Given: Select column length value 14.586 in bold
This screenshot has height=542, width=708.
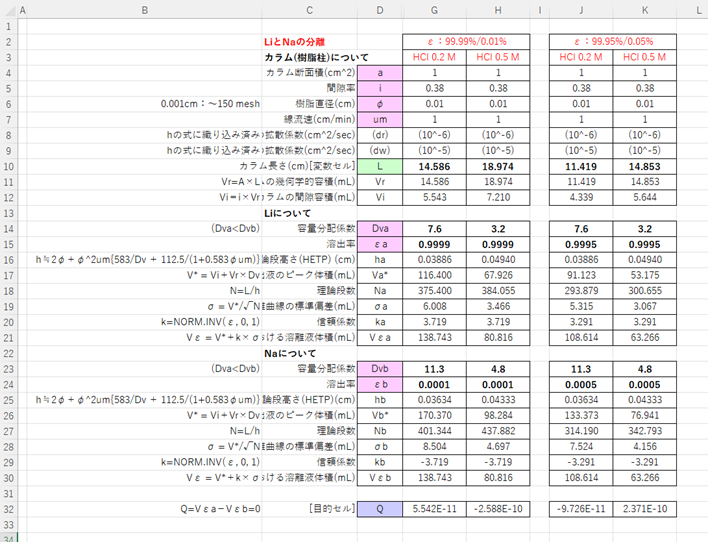Looking at the screenshot, I should 434,167.
